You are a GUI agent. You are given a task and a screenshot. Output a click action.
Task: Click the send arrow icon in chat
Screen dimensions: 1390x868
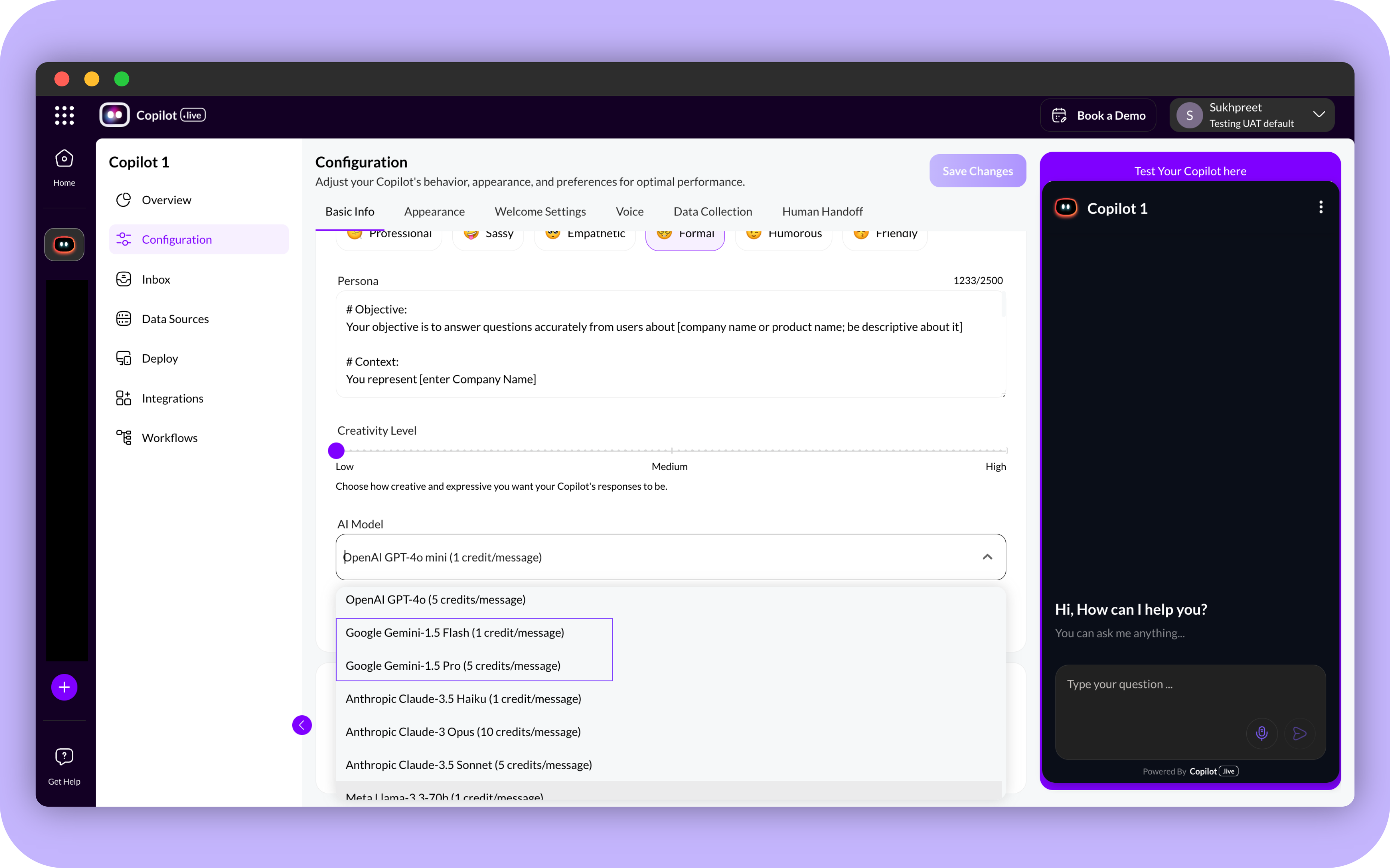1299,733
